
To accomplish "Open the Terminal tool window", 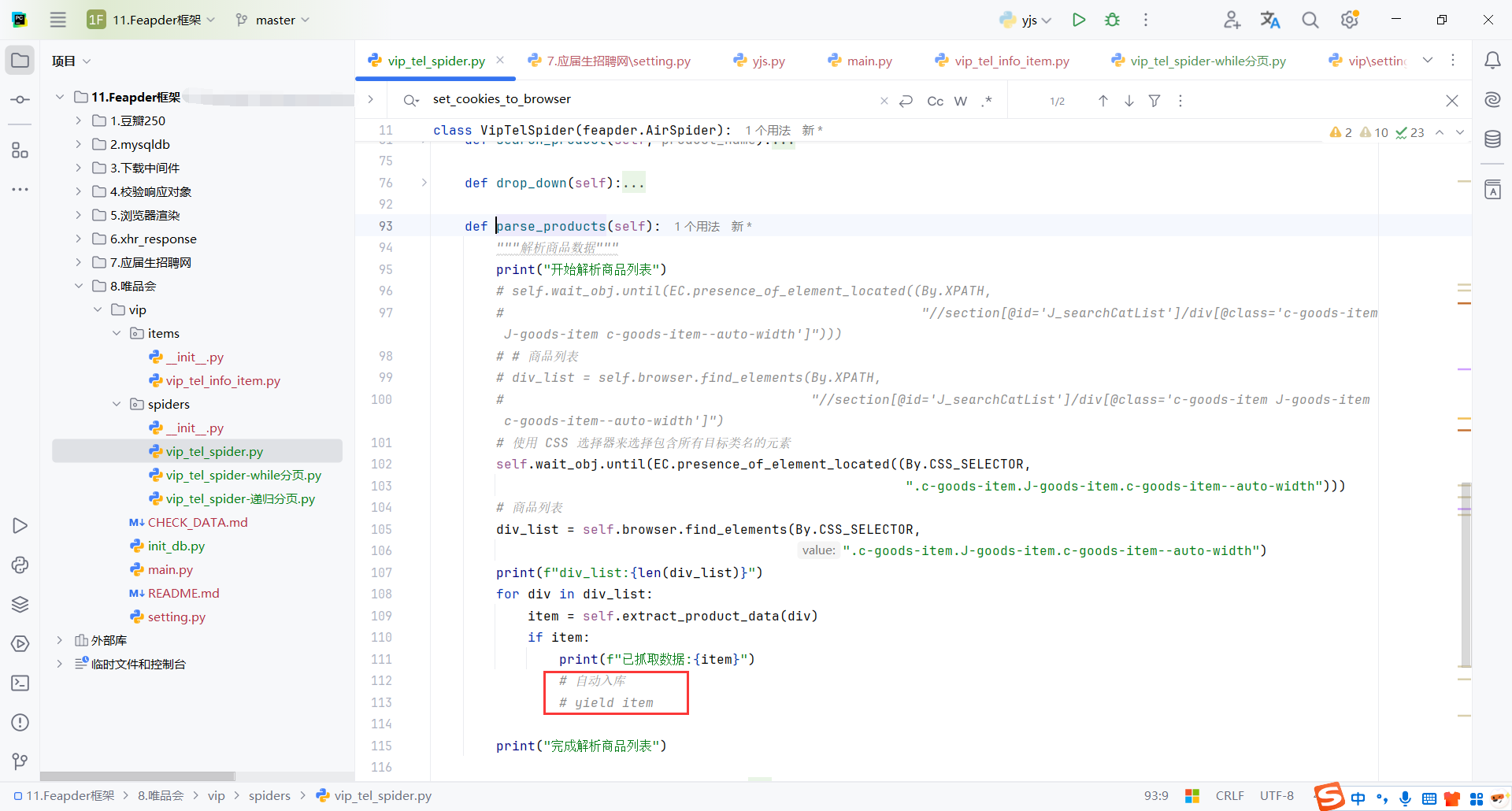I will pyautogui.click(x=20, y=683).
